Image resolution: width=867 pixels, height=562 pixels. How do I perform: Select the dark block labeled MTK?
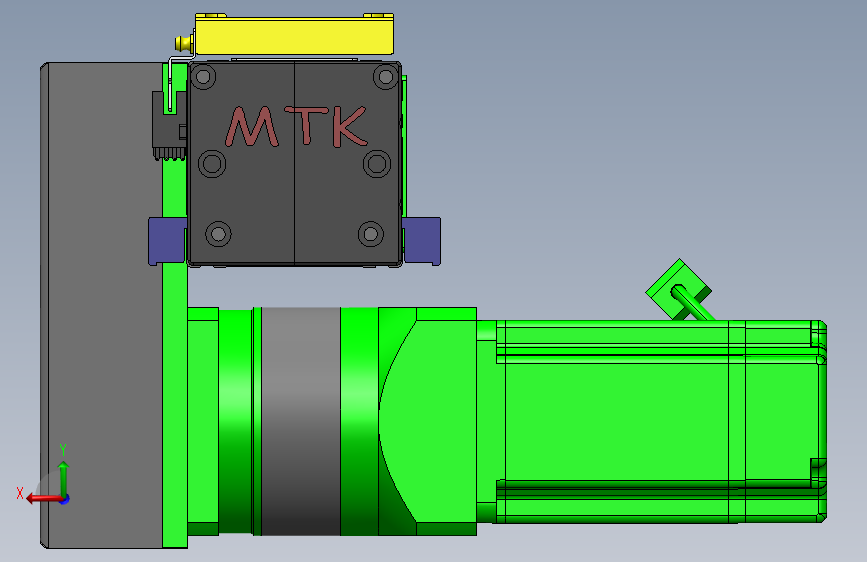pos(295,164)
